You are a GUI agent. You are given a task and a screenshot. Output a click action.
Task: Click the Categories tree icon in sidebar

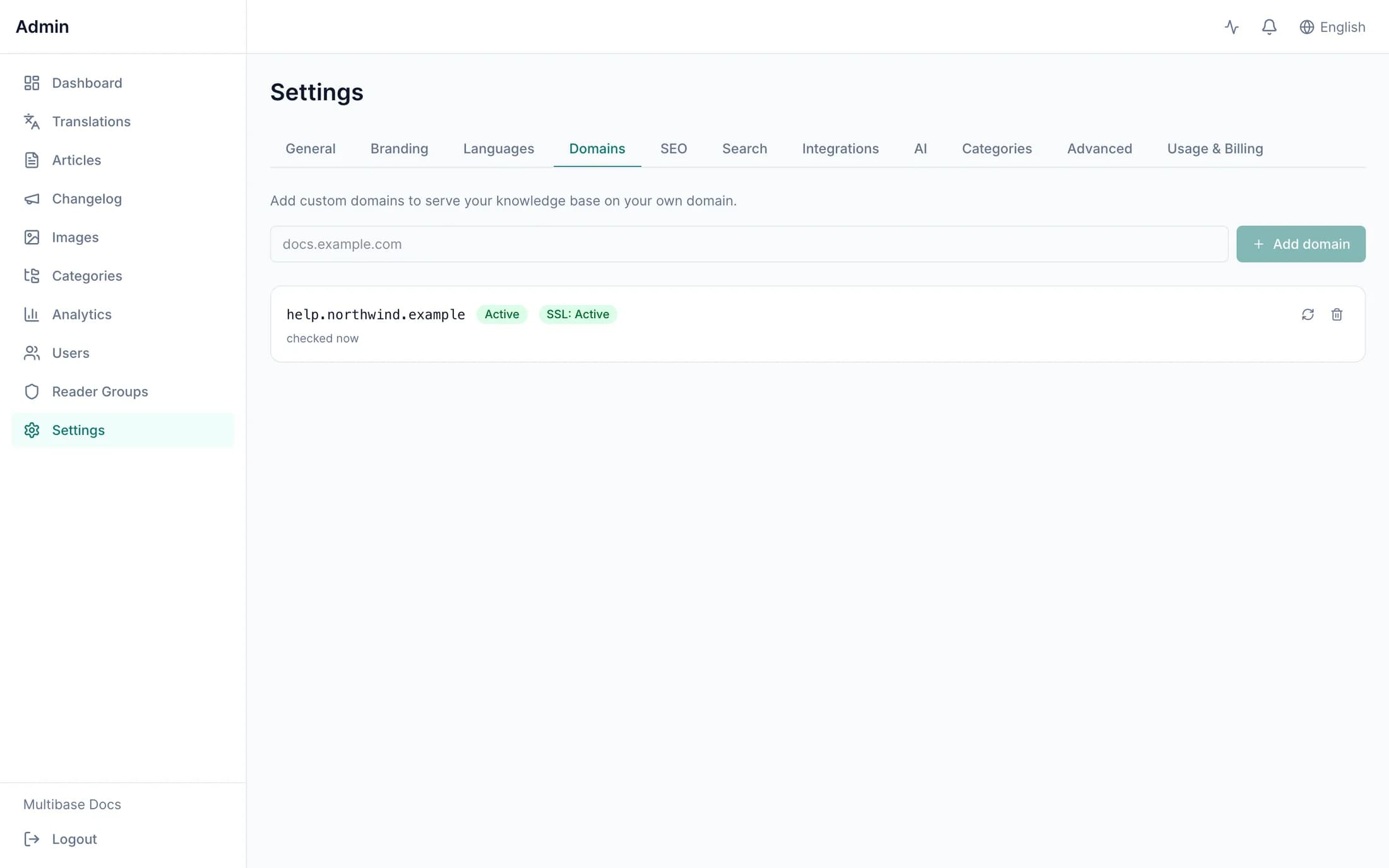point(32,276)
